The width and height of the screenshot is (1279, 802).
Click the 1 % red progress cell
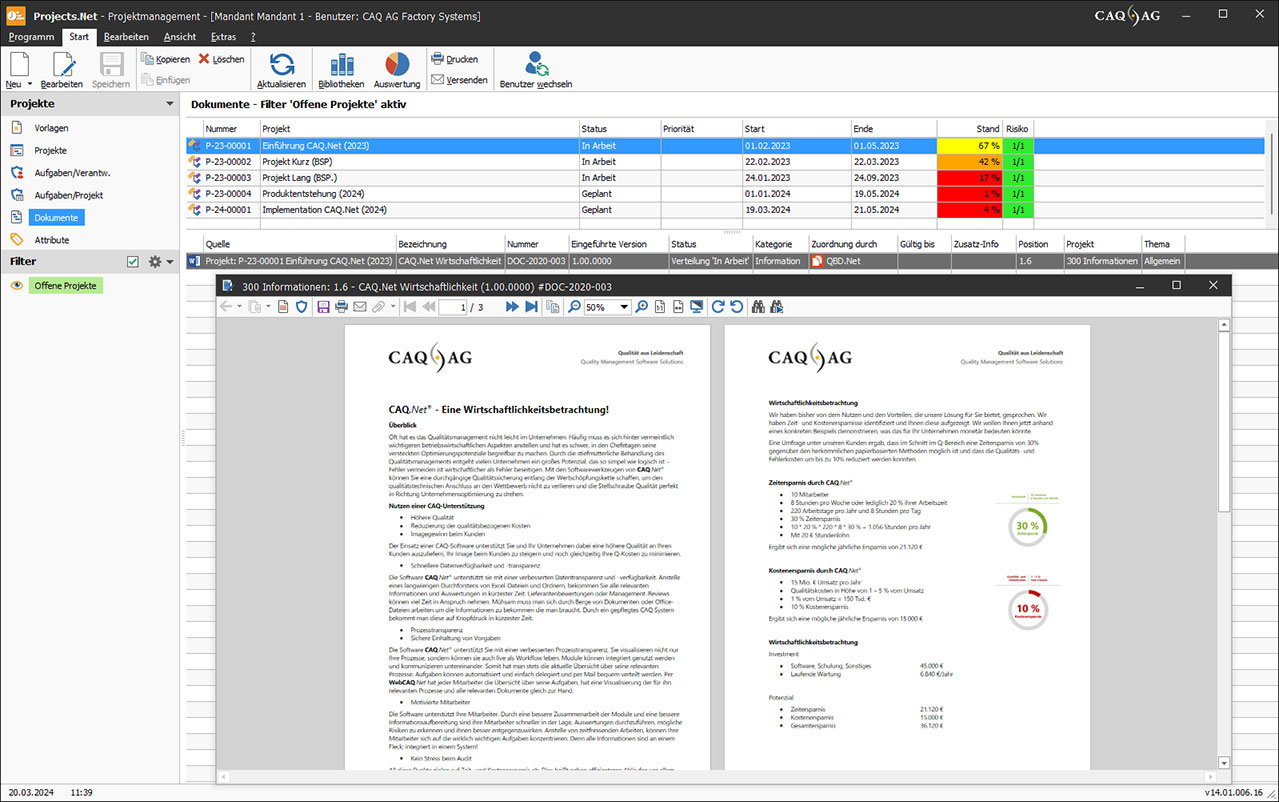pyautogui.click(x=969, y=194)
